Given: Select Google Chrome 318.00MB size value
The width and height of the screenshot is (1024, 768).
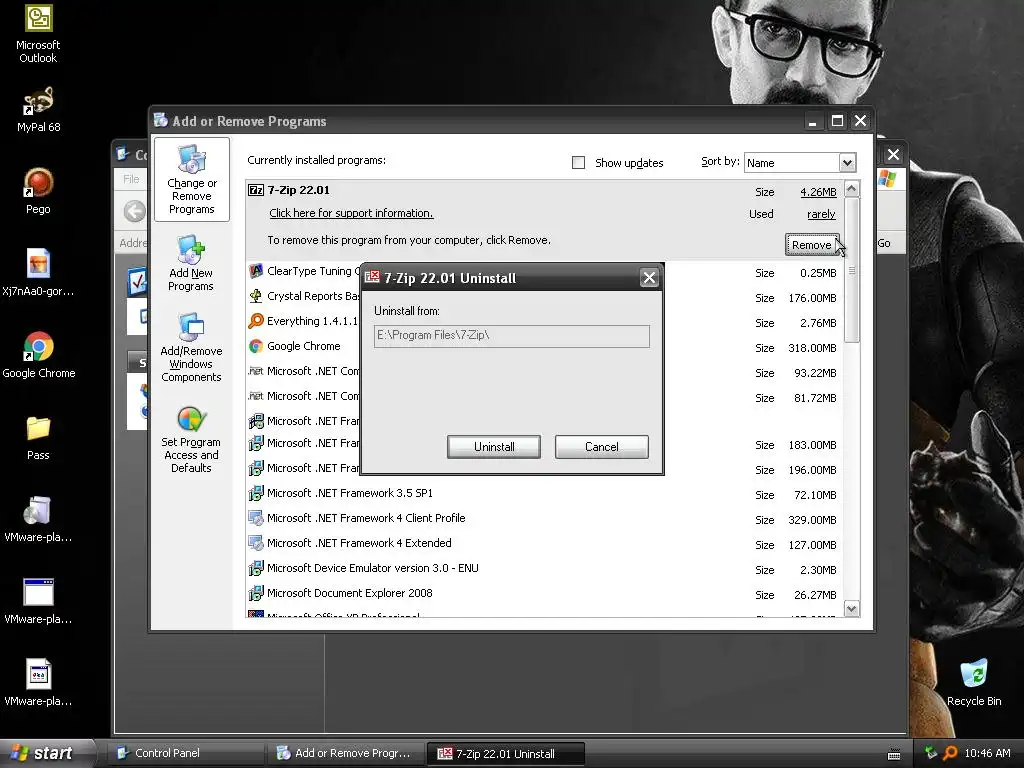Looking at the screenshot, I should (x=812, y=348).
